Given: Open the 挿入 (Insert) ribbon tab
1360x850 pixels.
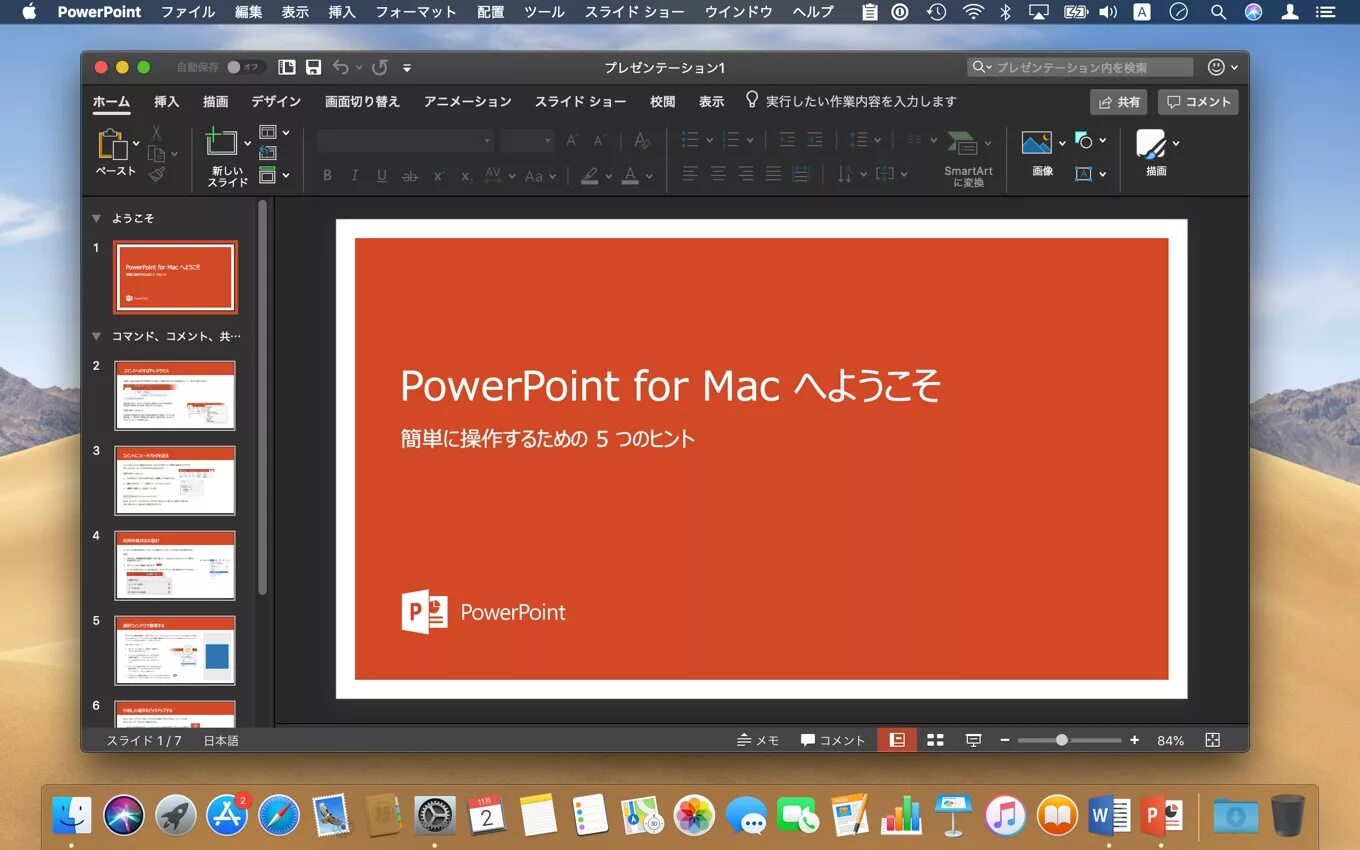Looking at the screenshot, I should pos(167,101).
